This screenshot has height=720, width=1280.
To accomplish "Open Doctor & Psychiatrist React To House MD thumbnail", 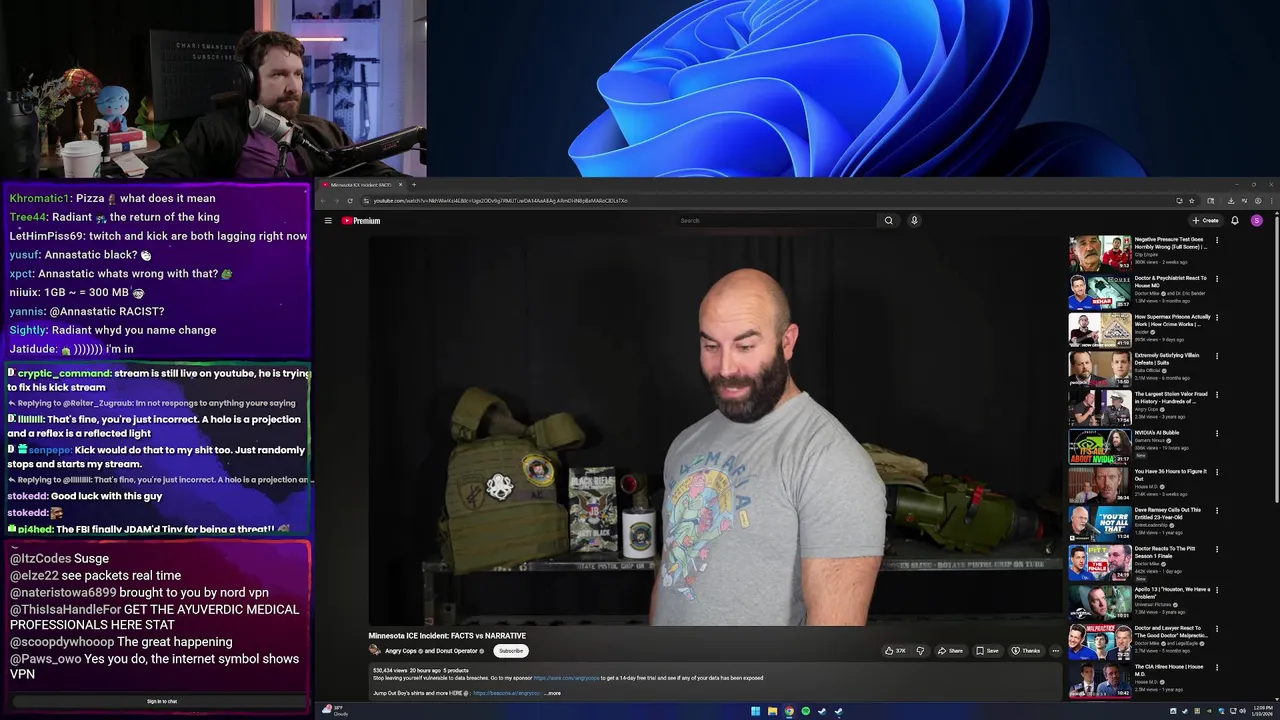I will point(1100,293).
